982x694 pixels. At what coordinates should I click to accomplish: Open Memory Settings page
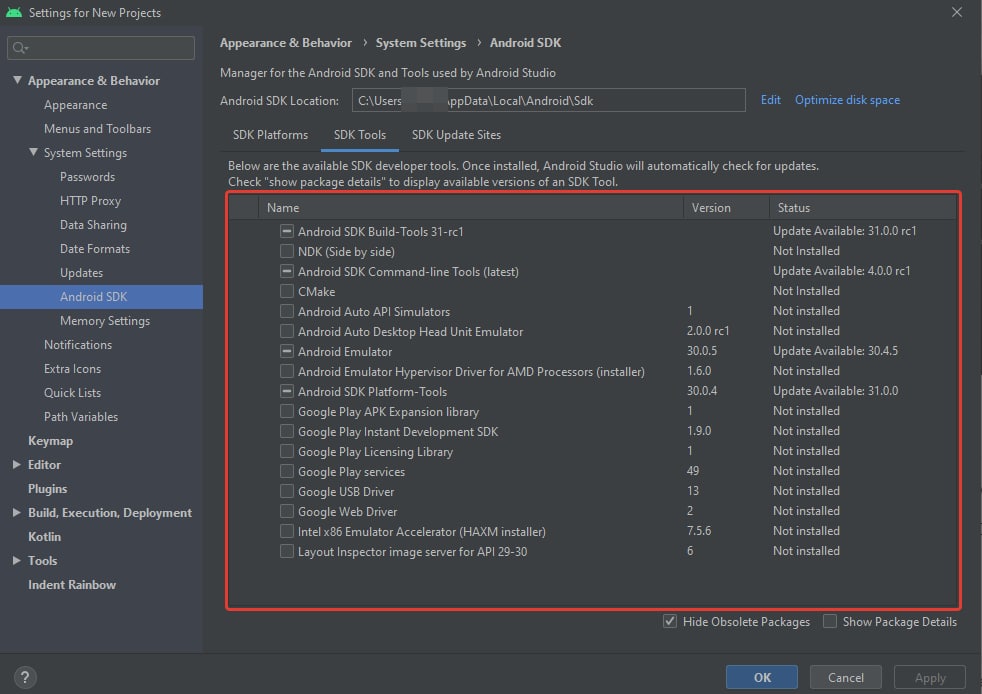(x=105, y=321)
